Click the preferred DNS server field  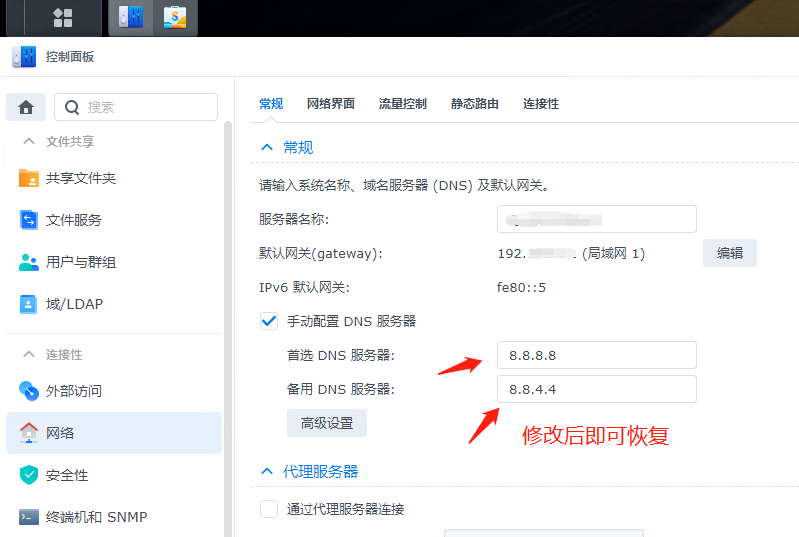pos(596,355)
